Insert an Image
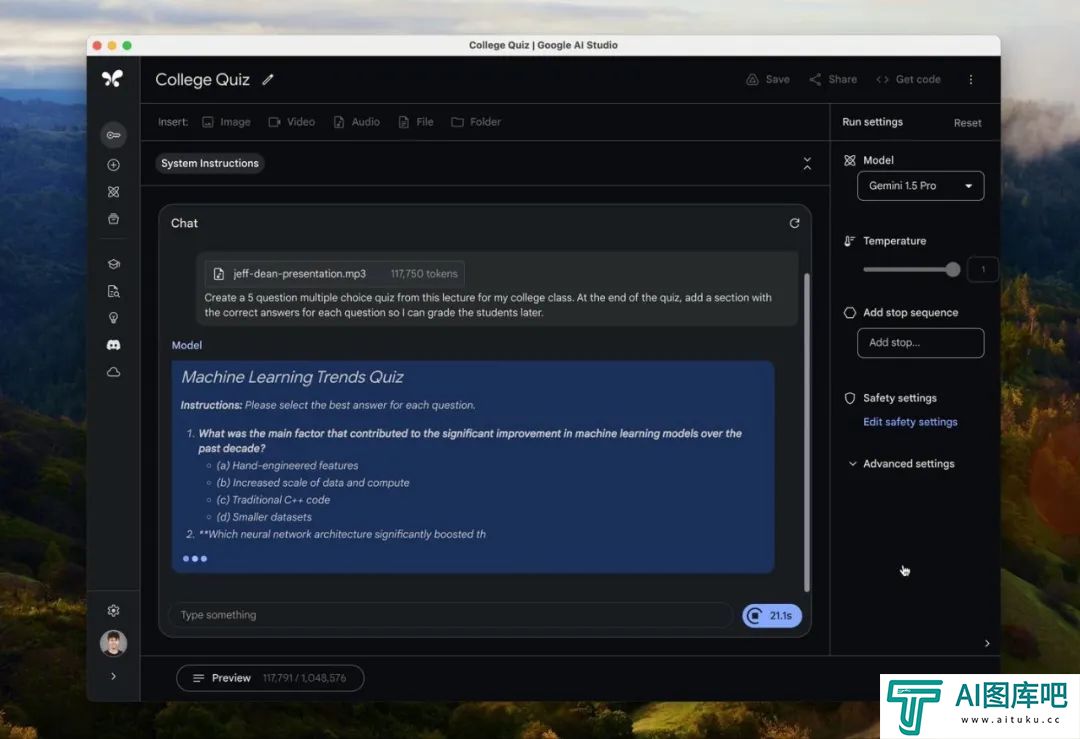 [x=226, y=122]
